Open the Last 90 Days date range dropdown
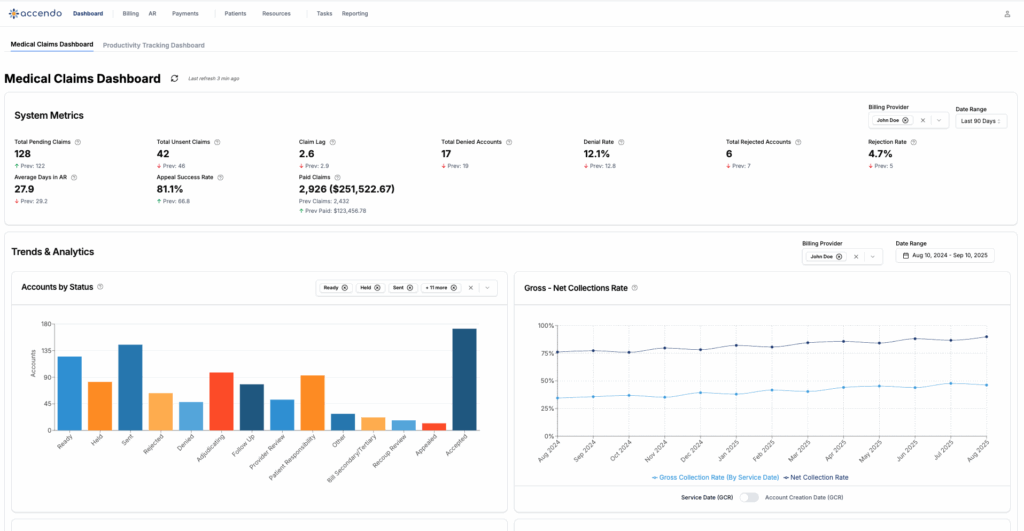1024x531 pixels. tap(980, 121)
